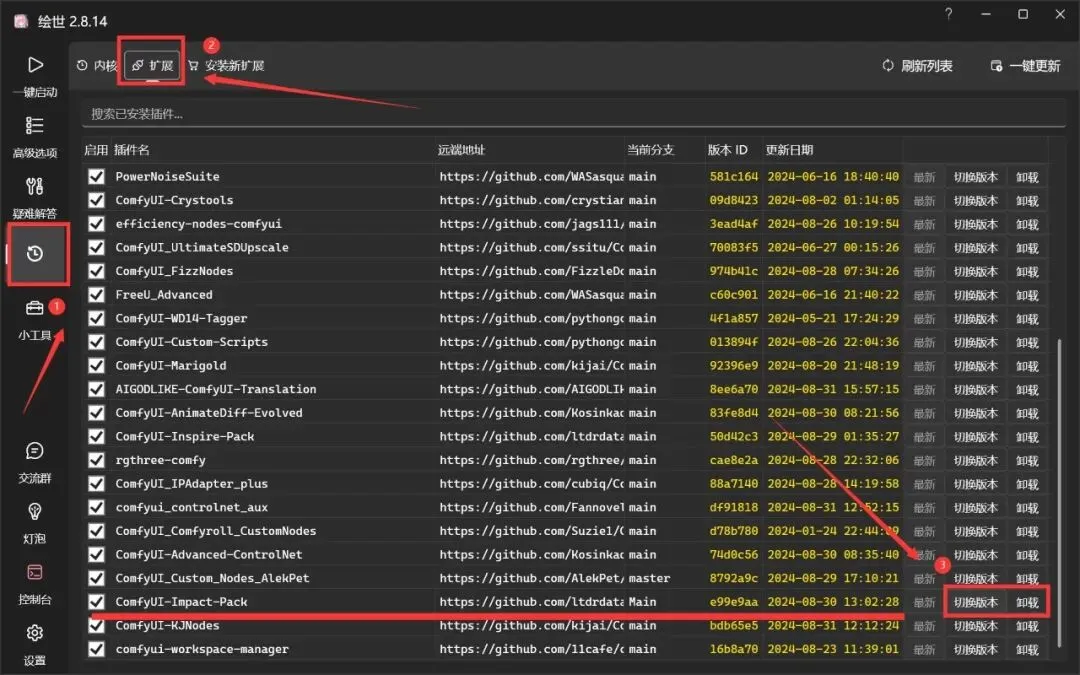This screenshot has width=1080, height=675.
Task: Toggle ComfyUI-WD14-Tagger checkbox
Action: pyautogui.click(x=96, y=318)
